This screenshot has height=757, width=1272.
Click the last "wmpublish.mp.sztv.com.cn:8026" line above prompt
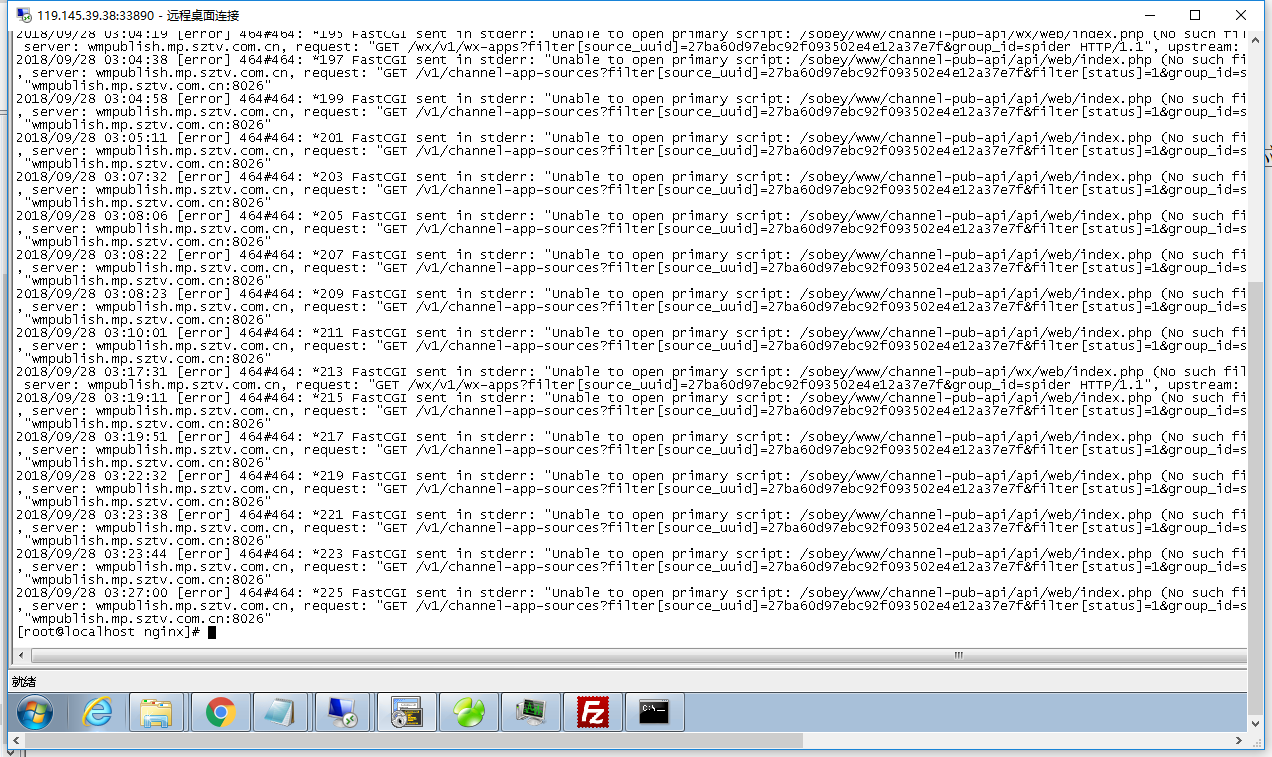click(148, 619)
